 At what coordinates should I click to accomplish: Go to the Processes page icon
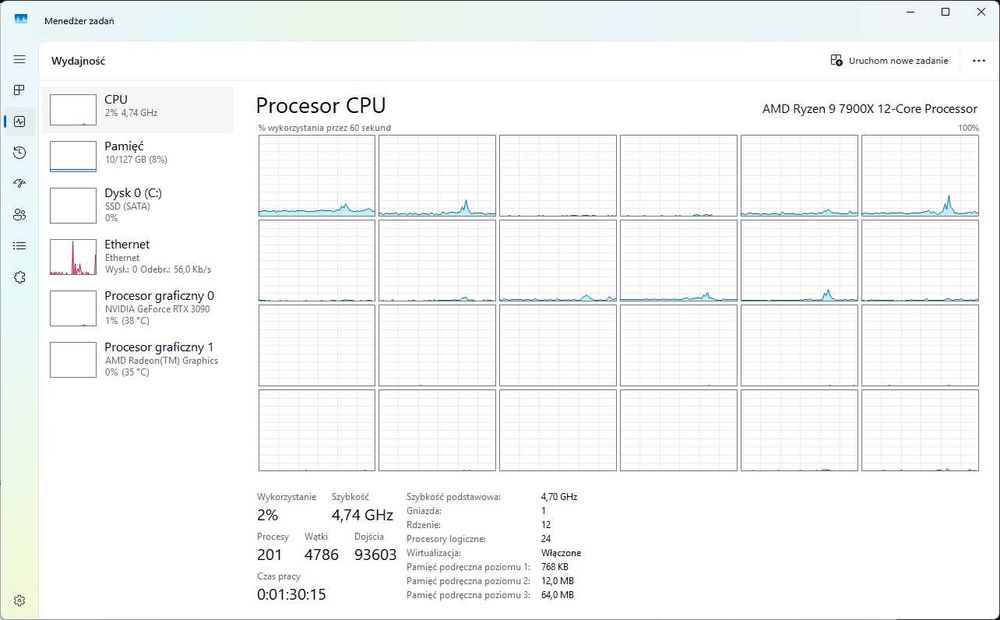pyautogui.click(x=20, y=90)
